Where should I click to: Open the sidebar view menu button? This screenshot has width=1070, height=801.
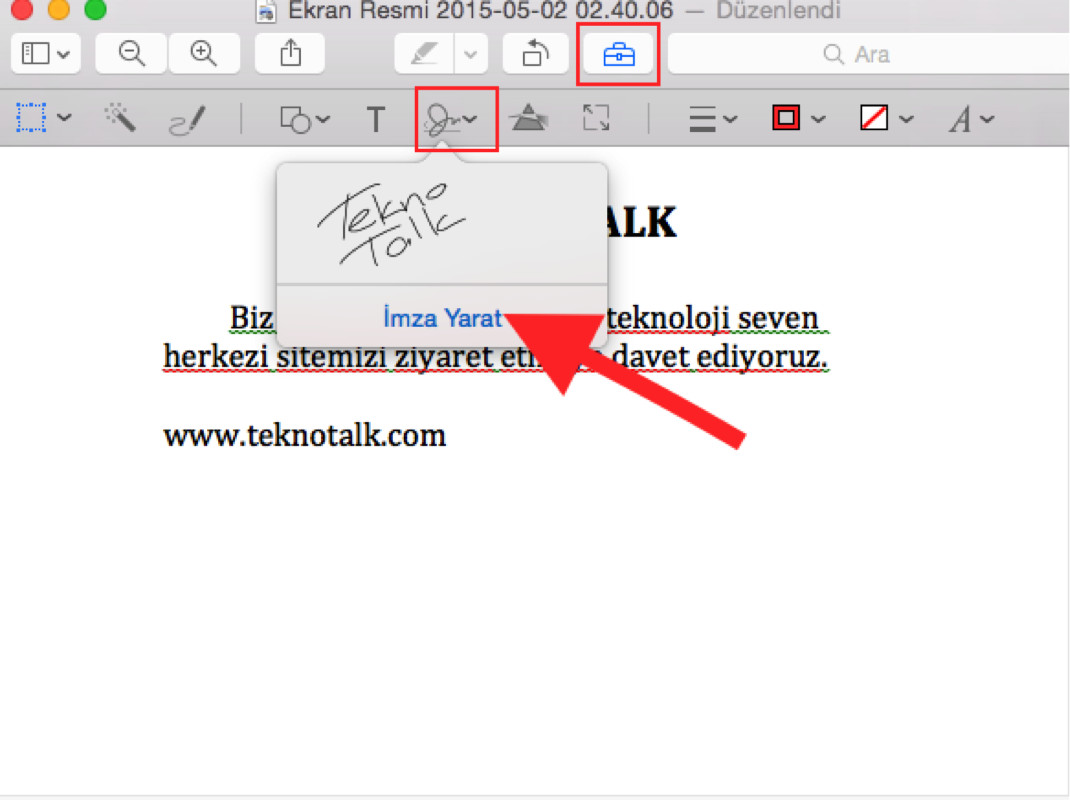click(46, 53)
